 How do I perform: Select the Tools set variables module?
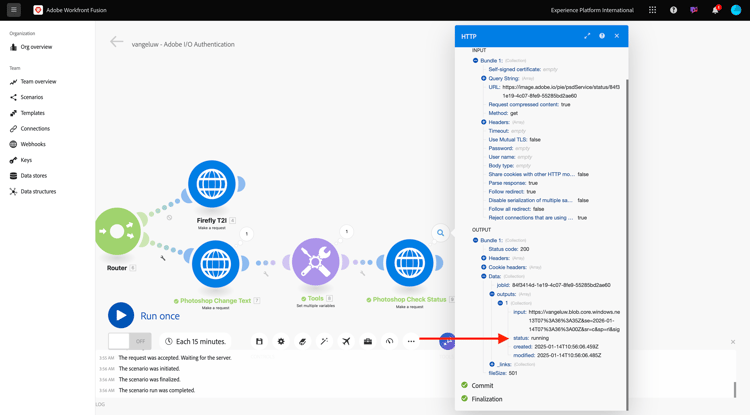point(315,262)
